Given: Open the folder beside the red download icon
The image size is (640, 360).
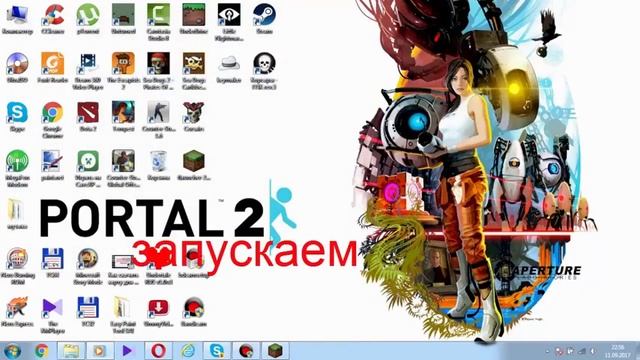Looking at the screenshot, I should [x=123, y=307].
